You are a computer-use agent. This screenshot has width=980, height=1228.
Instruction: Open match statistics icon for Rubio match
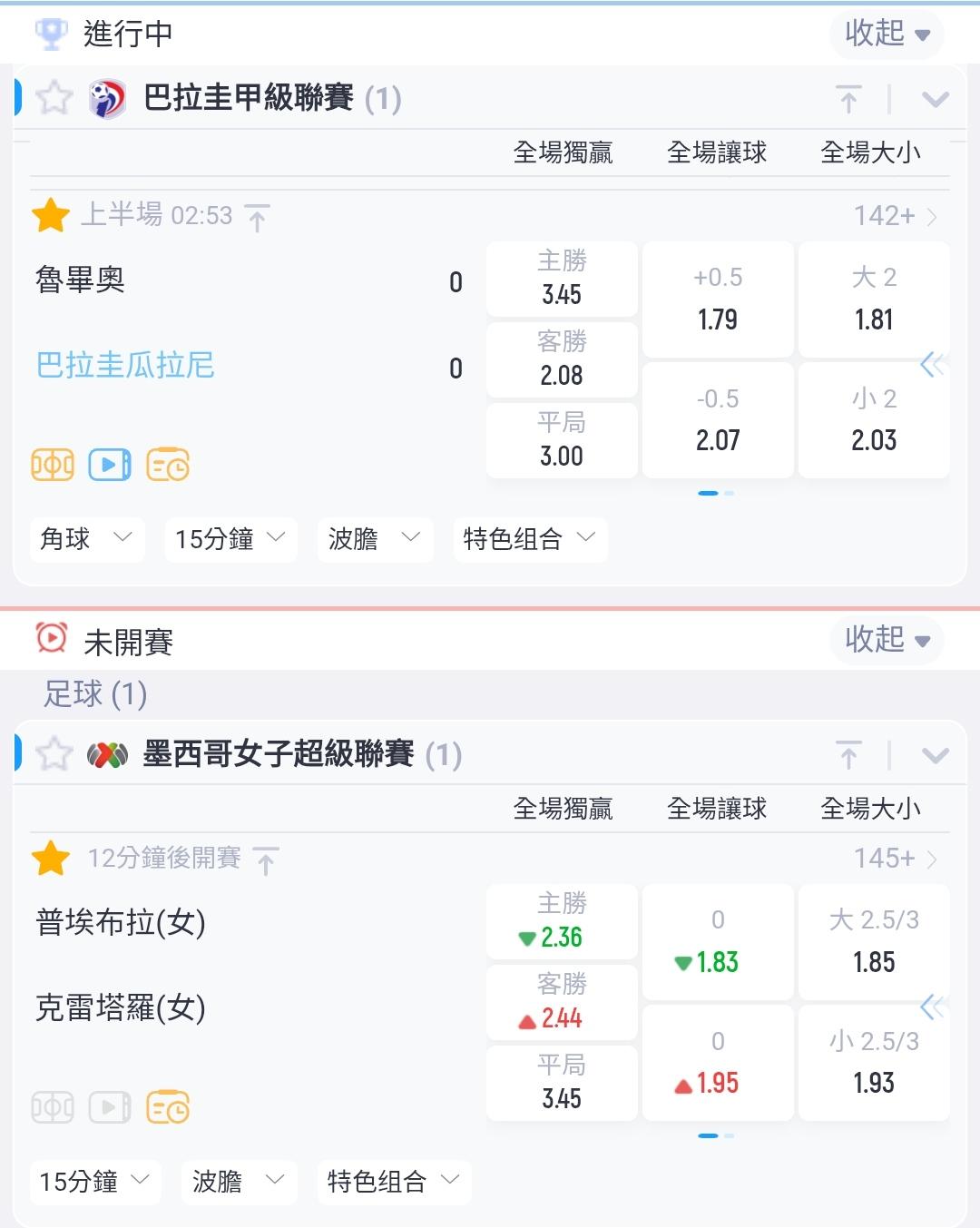pos(168,466)
